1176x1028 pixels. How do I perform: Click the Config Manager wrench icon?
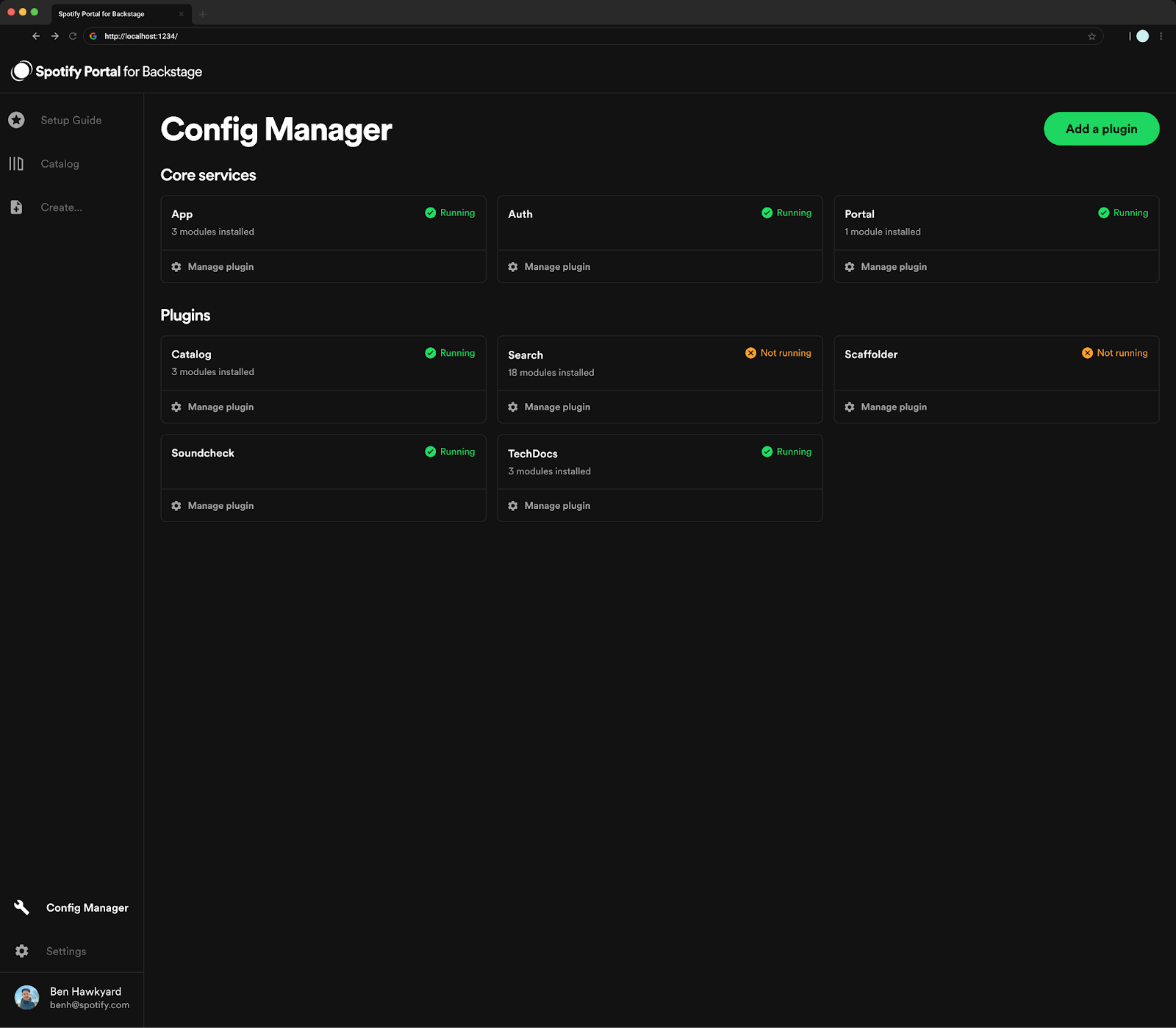(22, 907)
